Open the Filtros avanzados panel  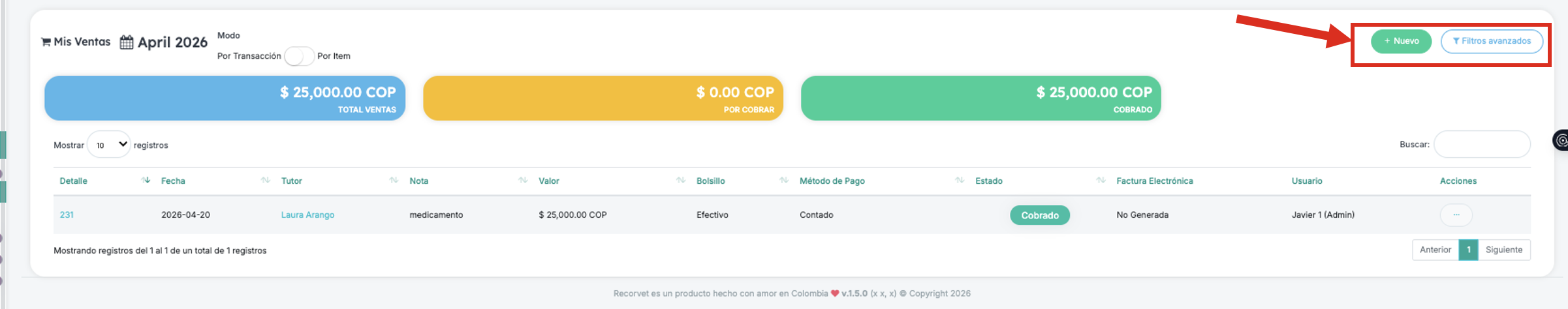tap(1492, 41)
